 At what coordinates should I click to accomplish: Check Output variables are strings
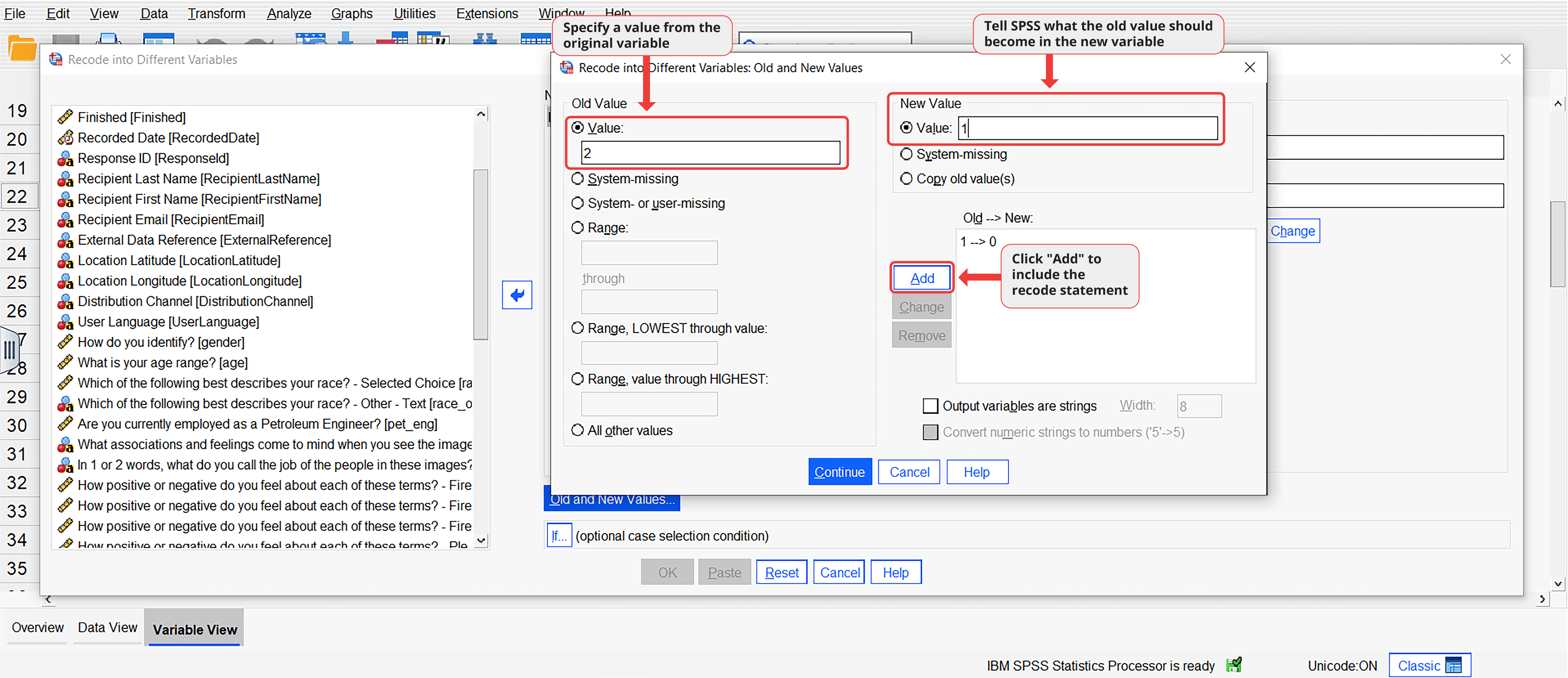(x=930, y=406)
